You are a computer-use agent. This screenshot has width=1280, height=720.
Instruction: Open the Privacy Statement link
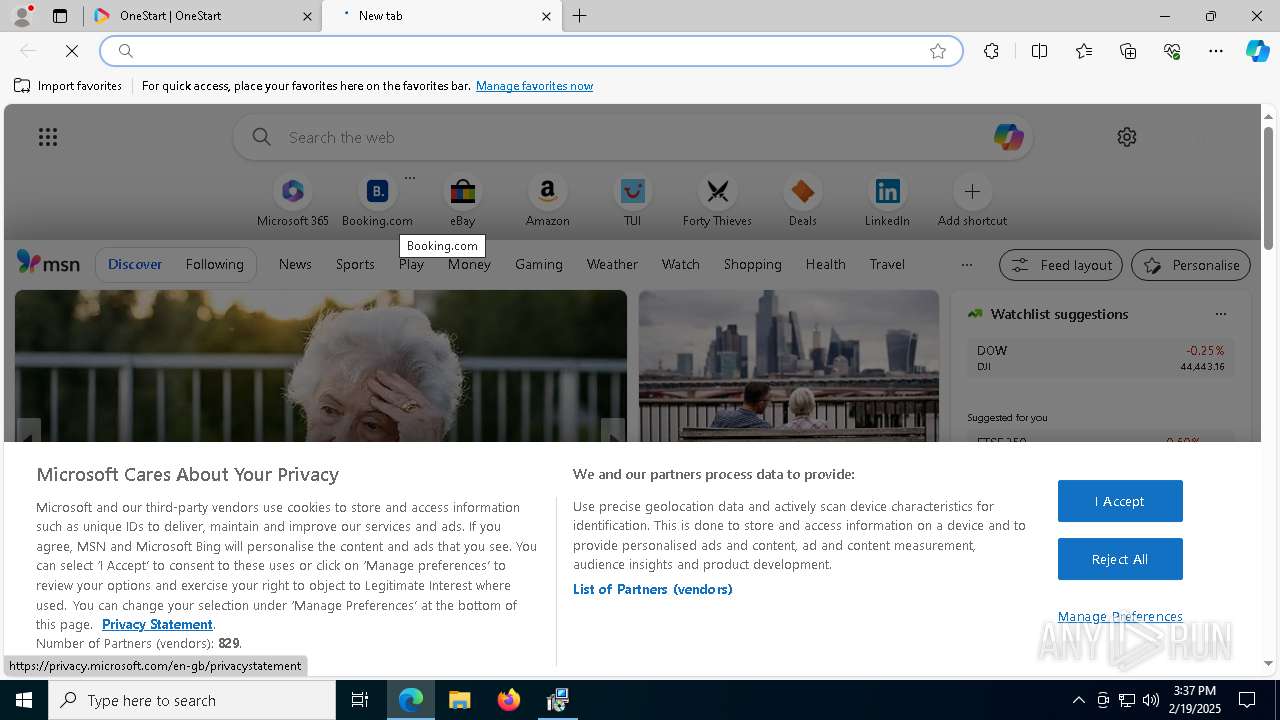pos(157,624)
